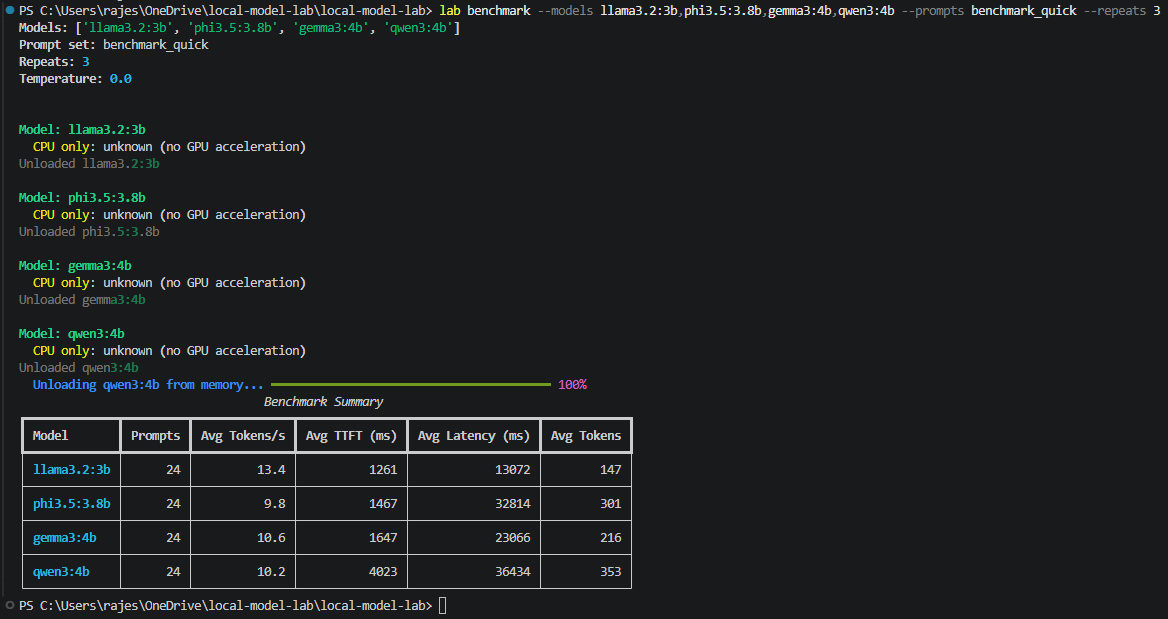The height and width of the screenshot is (619, 1168).
Task: Click the 'Unloaded llama3.2:3b' line
Action: point(89,164)
